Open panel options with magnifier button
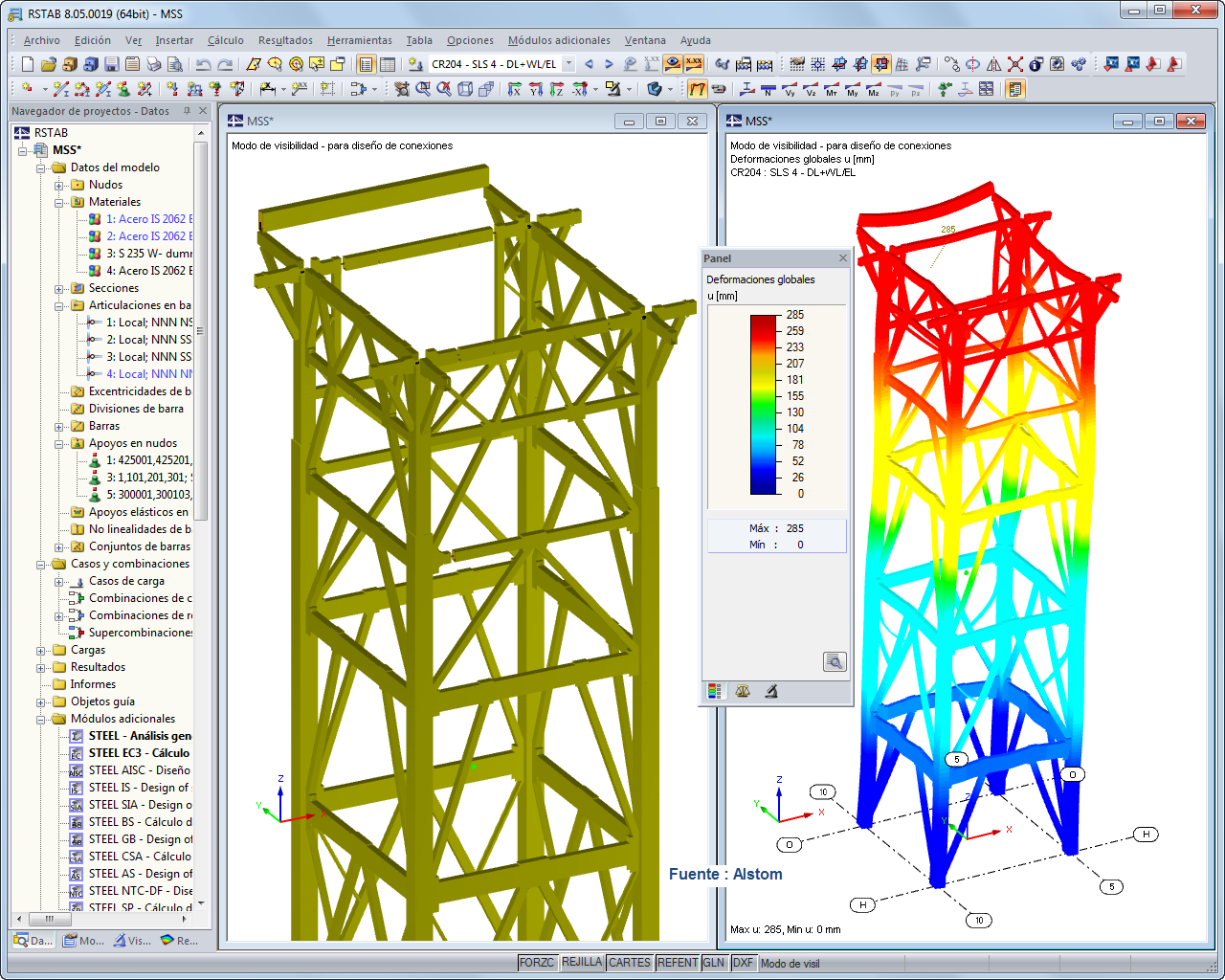1225x980 pixels. (x=834, y=661)
